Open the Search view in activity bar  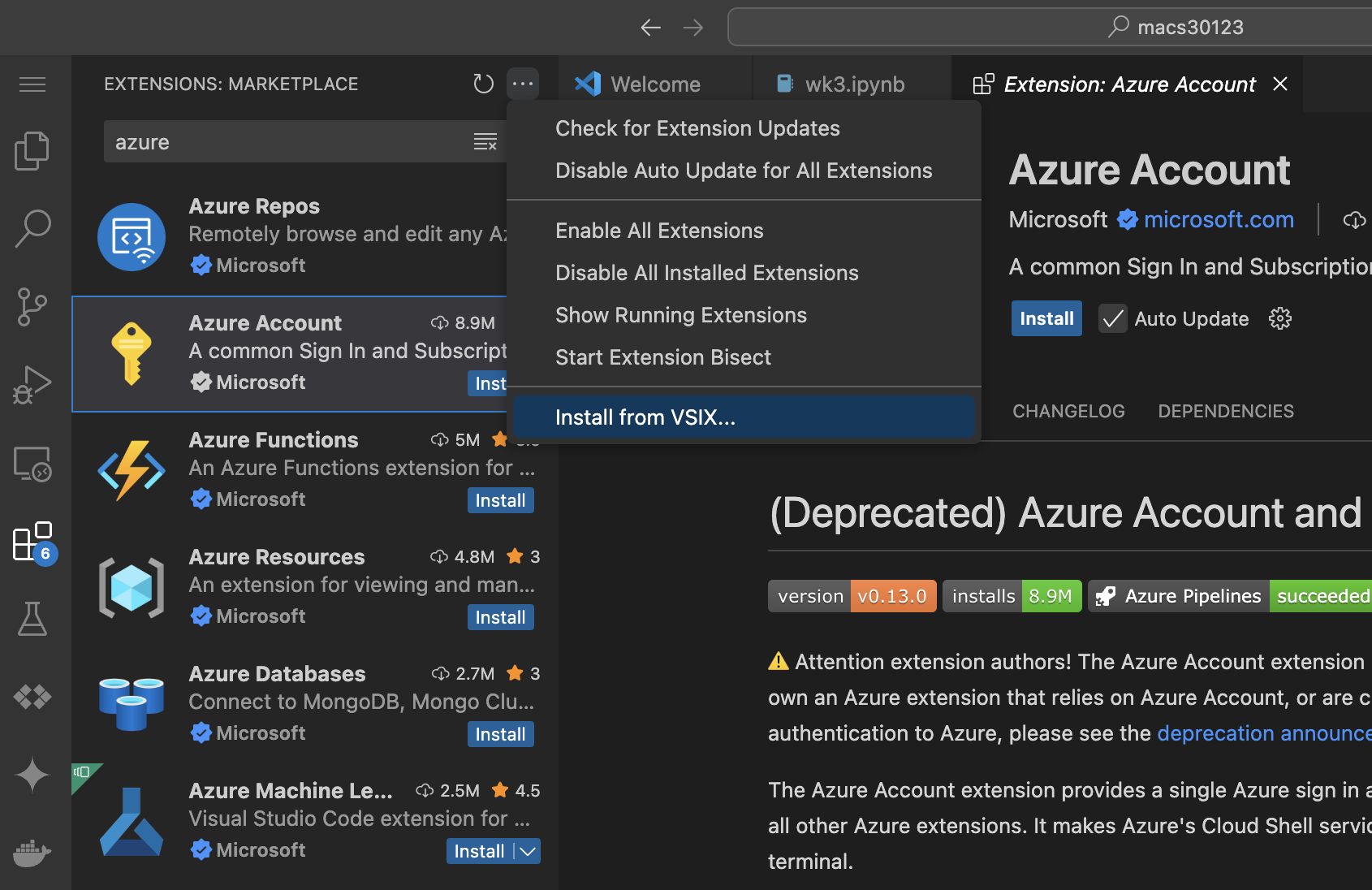click(32, 228)
